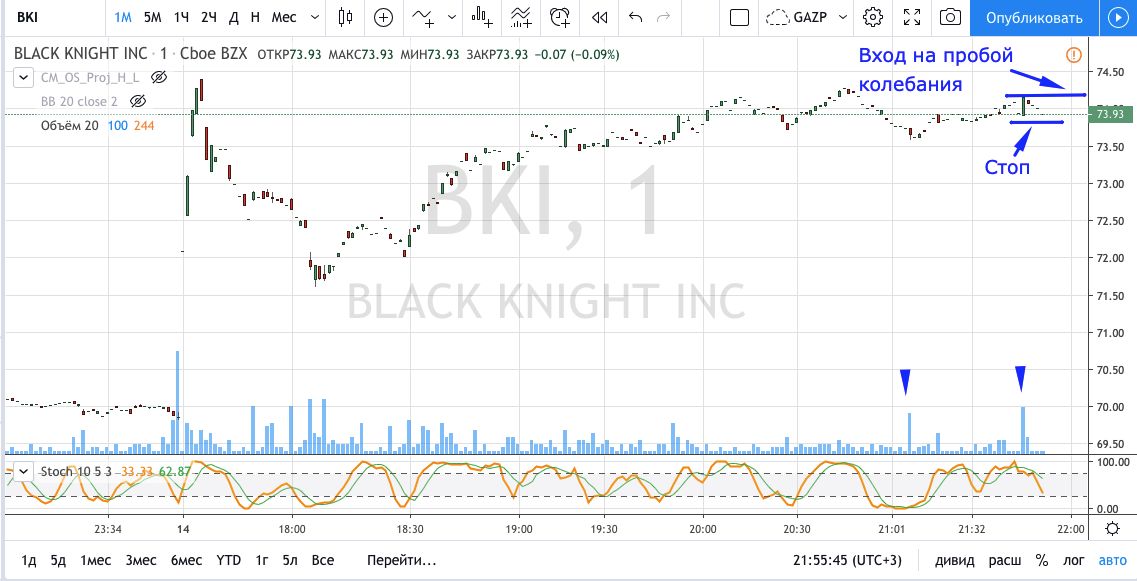Select the 5М timeframe
The height and width of the screenshot is (581, 1137).
pos(152,17)
